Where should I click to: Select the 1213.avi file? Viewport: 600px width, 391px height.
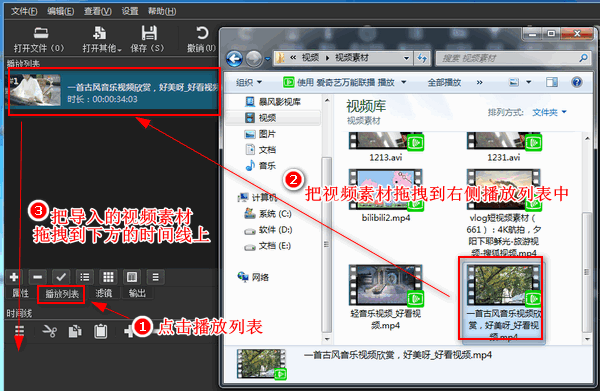tap(386, 147)
